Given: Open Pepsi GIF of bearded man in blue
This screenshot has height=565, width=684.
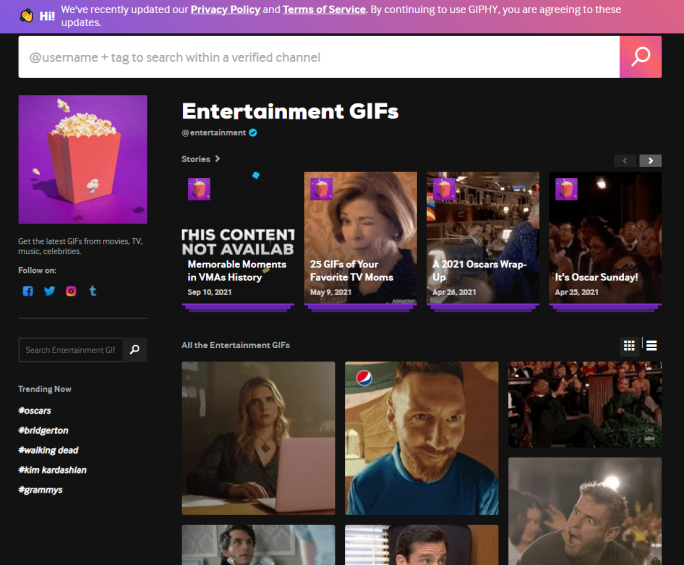Looking at the screenshot, I should tap(422, 438).
